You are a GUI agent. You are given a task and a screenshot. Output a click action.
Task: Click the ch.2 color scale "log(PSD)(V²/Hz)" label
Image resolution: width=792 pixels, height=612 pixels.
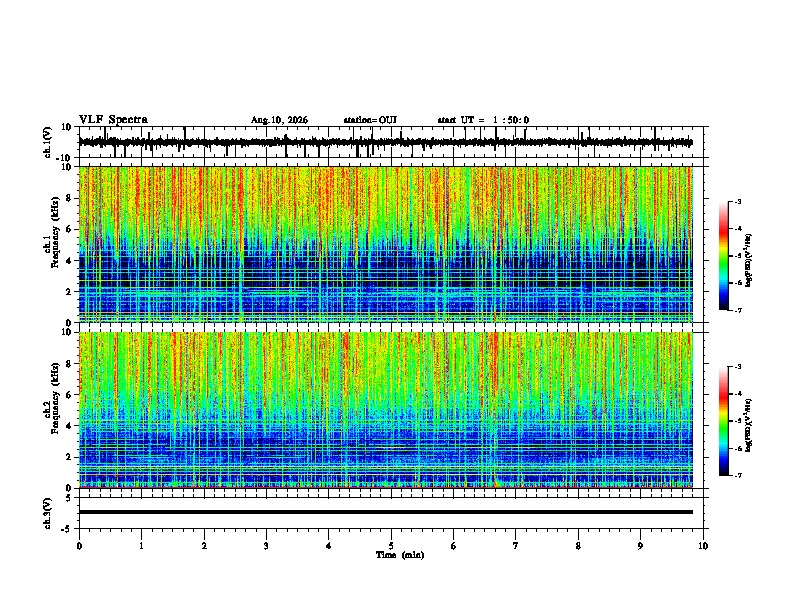click(749, 426)
